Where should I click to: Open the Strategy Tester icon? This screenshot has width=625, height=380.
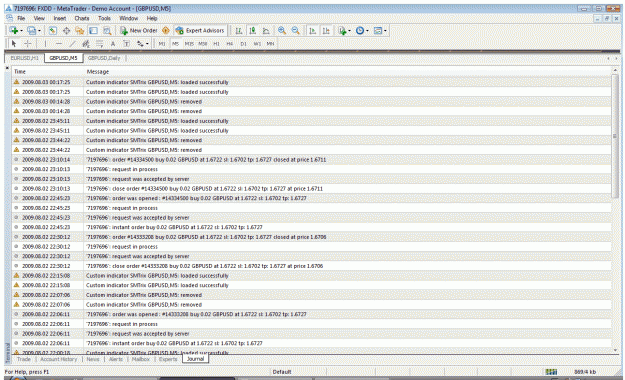[107, 31]
